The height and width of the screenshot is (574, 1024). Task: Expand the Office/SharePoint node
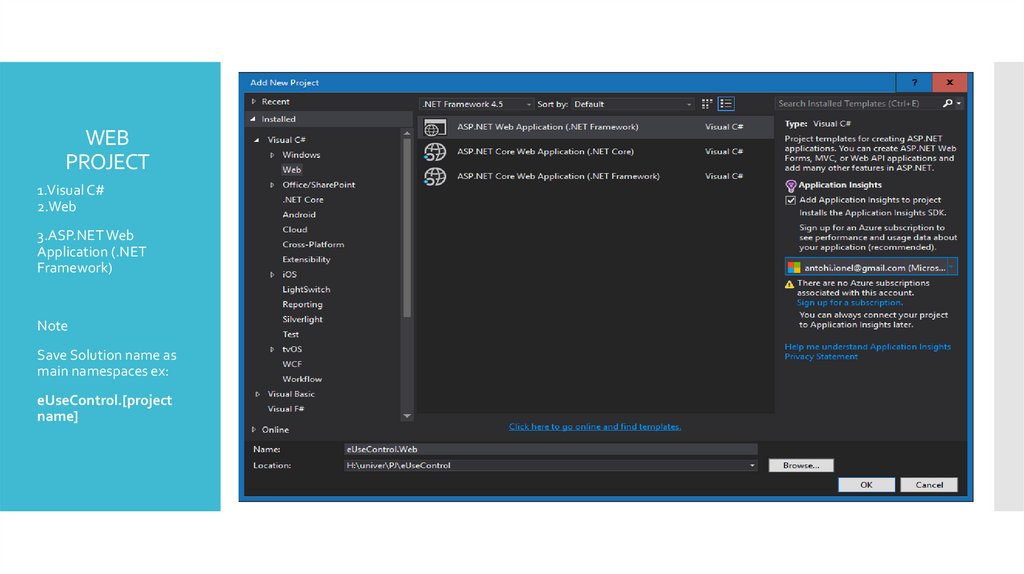tap(272, 185)
